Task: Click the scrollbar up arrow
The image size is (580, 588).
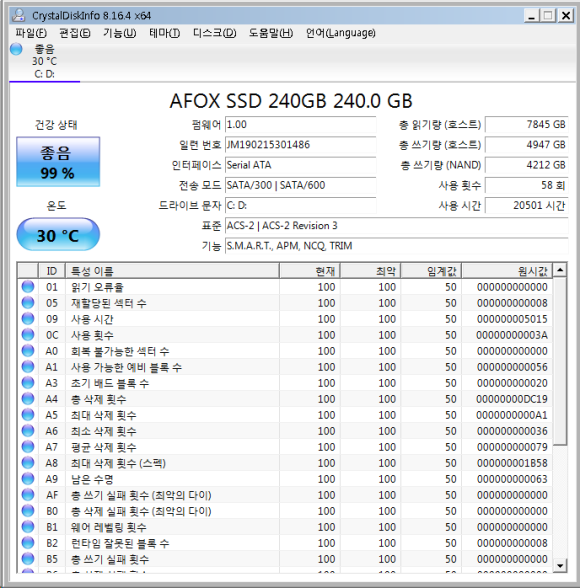Action: pos(560,270)
